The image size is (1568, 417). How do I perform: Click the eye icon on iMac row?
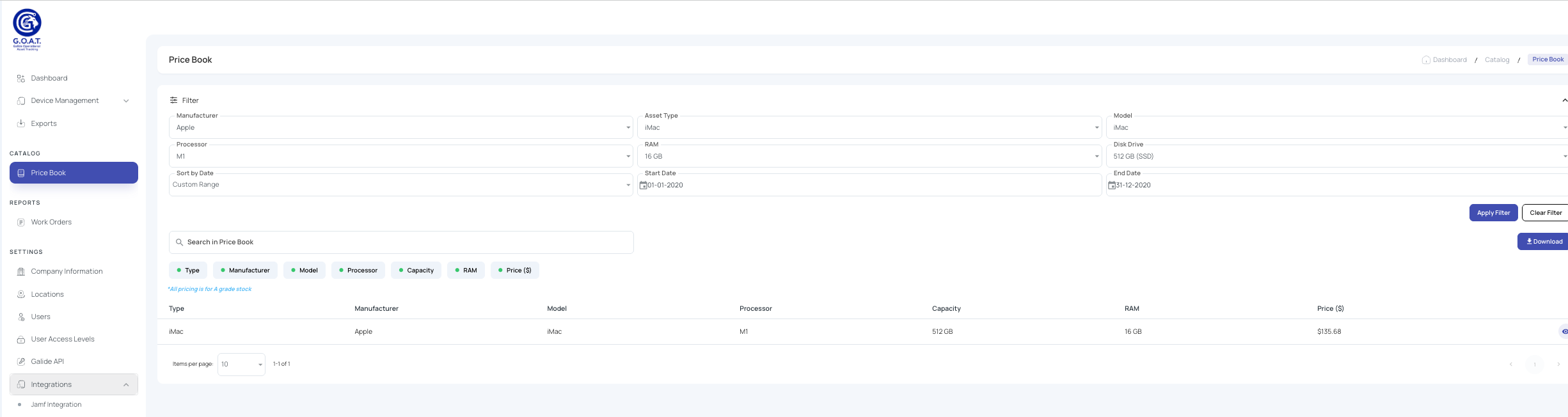(1564, 331)
